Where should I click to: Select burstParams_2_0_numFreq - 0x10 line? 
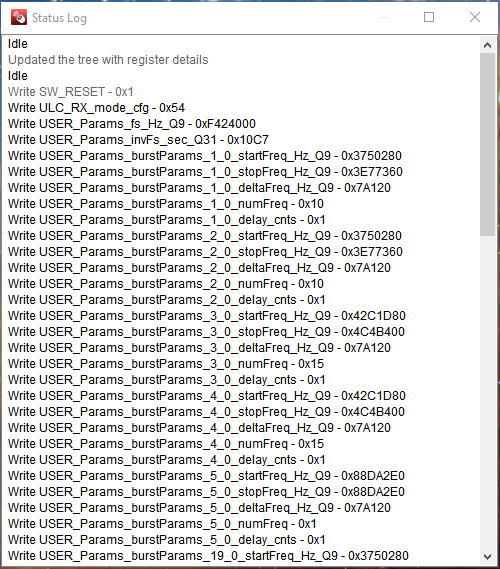(x=166, y=283)
